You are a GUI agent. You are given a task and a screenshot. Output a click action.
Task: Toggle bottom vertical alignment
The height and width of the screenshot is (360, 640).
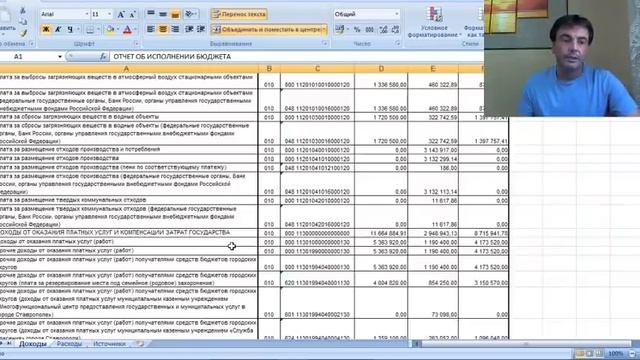tap(175, 14)
